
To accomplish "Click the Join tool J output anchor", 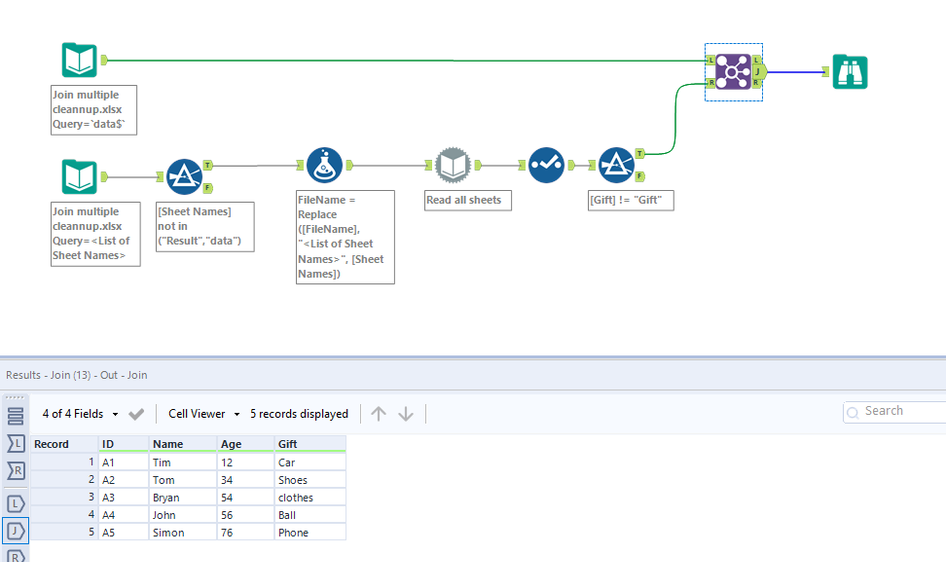I will [x=760, y=72].
